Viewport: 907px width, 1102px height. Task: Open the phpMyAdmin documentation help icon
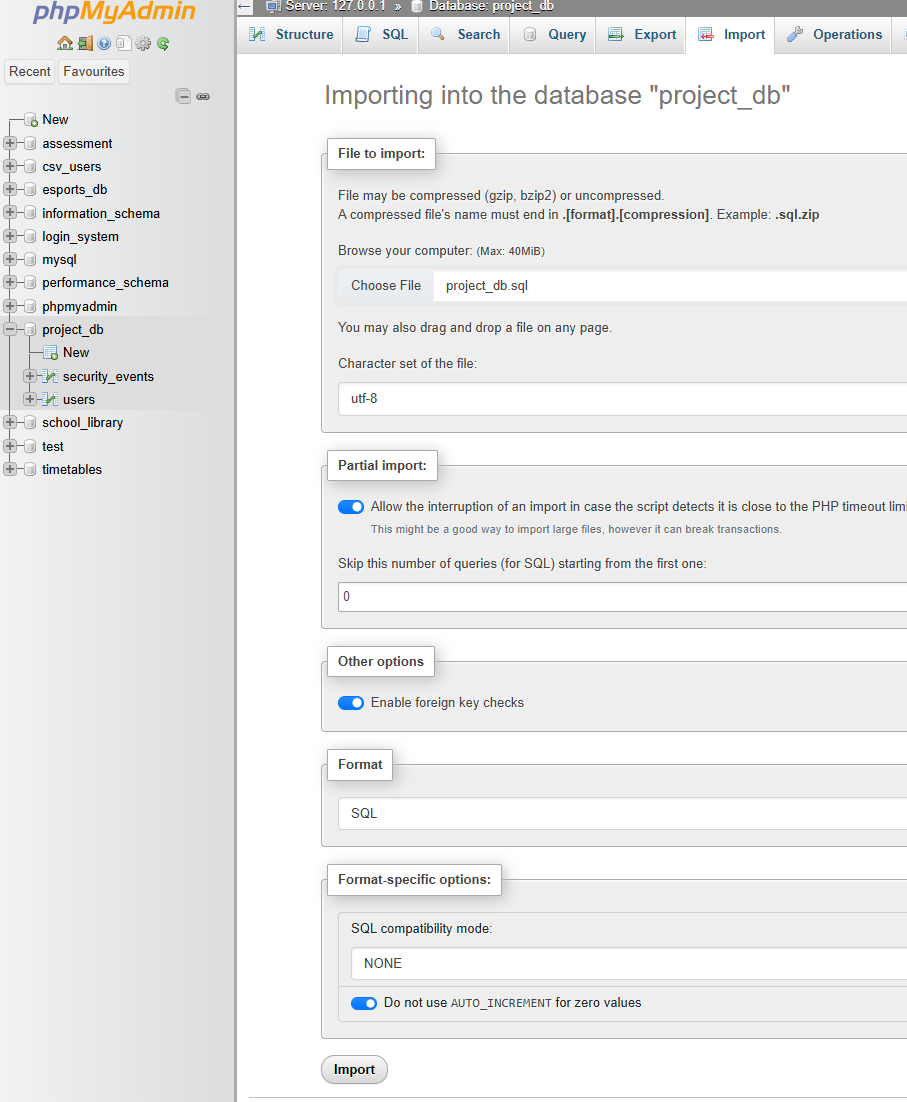click(x=104, y=44)
